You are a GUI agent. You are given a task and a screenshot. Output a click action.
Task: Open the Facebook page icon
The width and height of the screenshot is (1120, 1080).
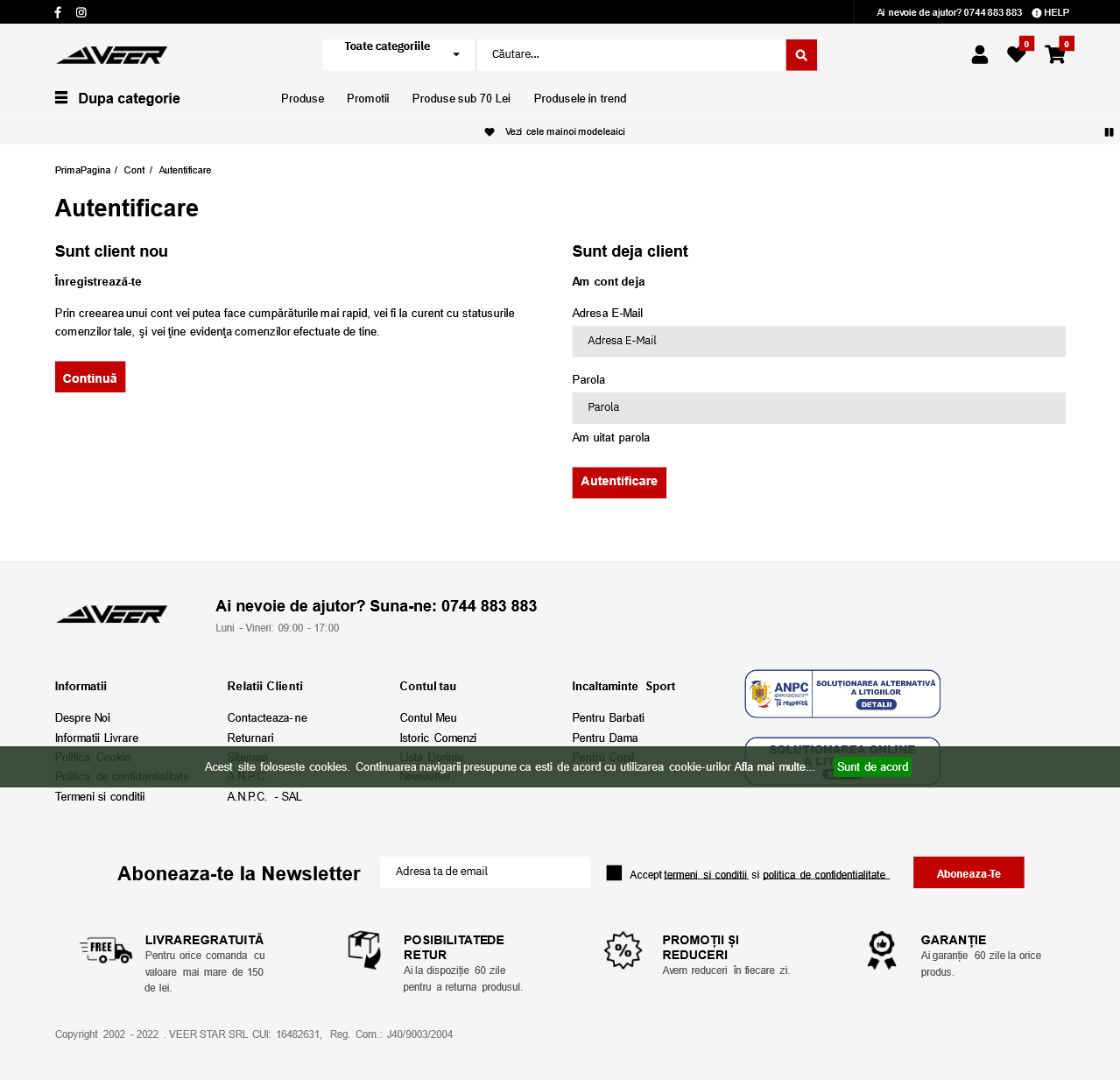58,12
